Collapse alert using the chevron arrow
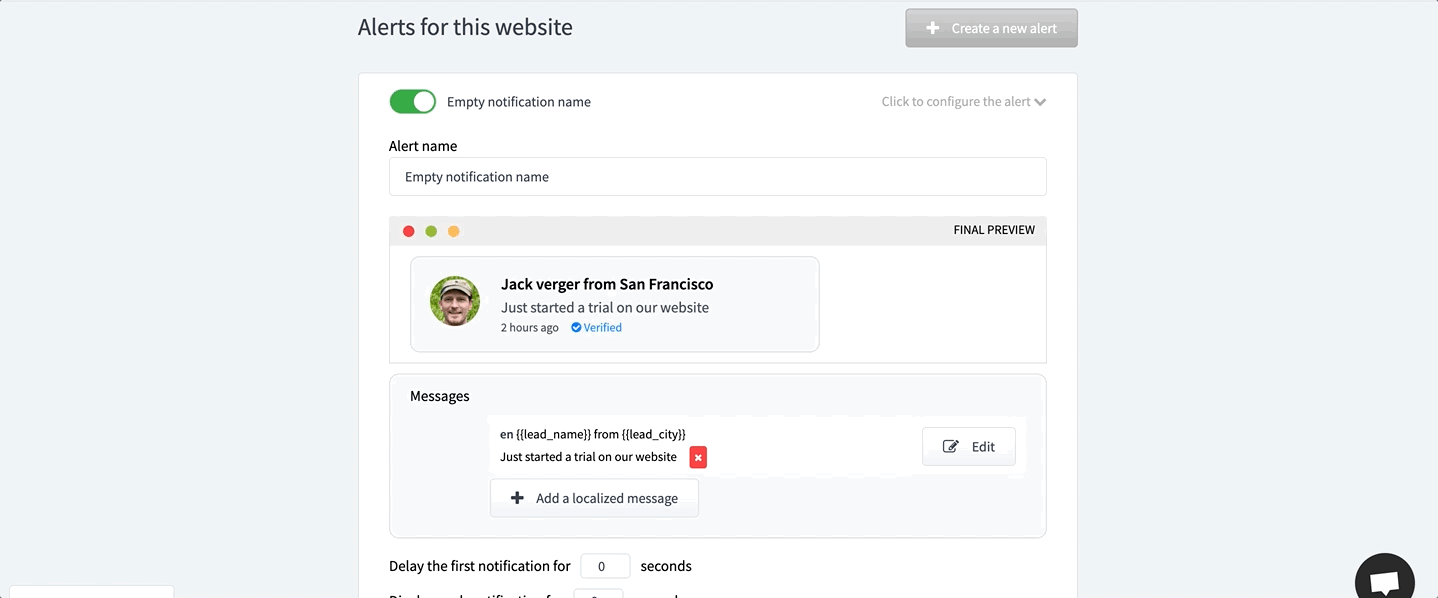The image size is (1438, 598). click(1040, 102)
